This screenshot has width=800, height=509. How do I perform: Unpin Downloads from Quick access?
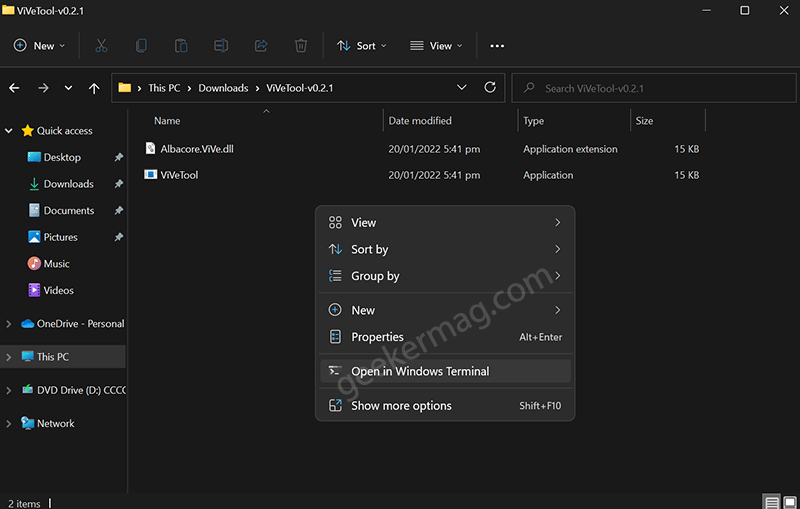(119, 184)
